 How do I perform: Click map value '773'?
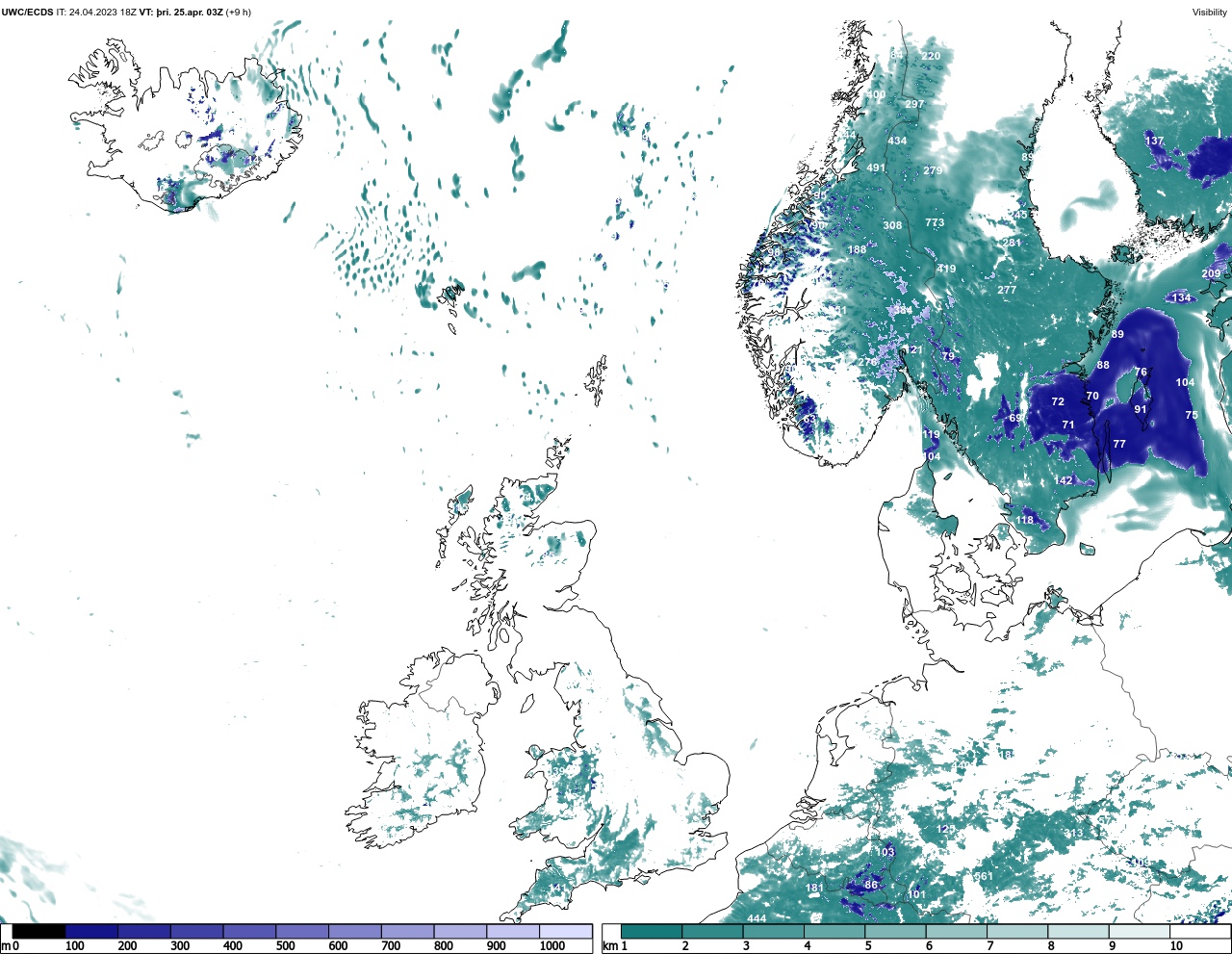click(x=935, y=222)
